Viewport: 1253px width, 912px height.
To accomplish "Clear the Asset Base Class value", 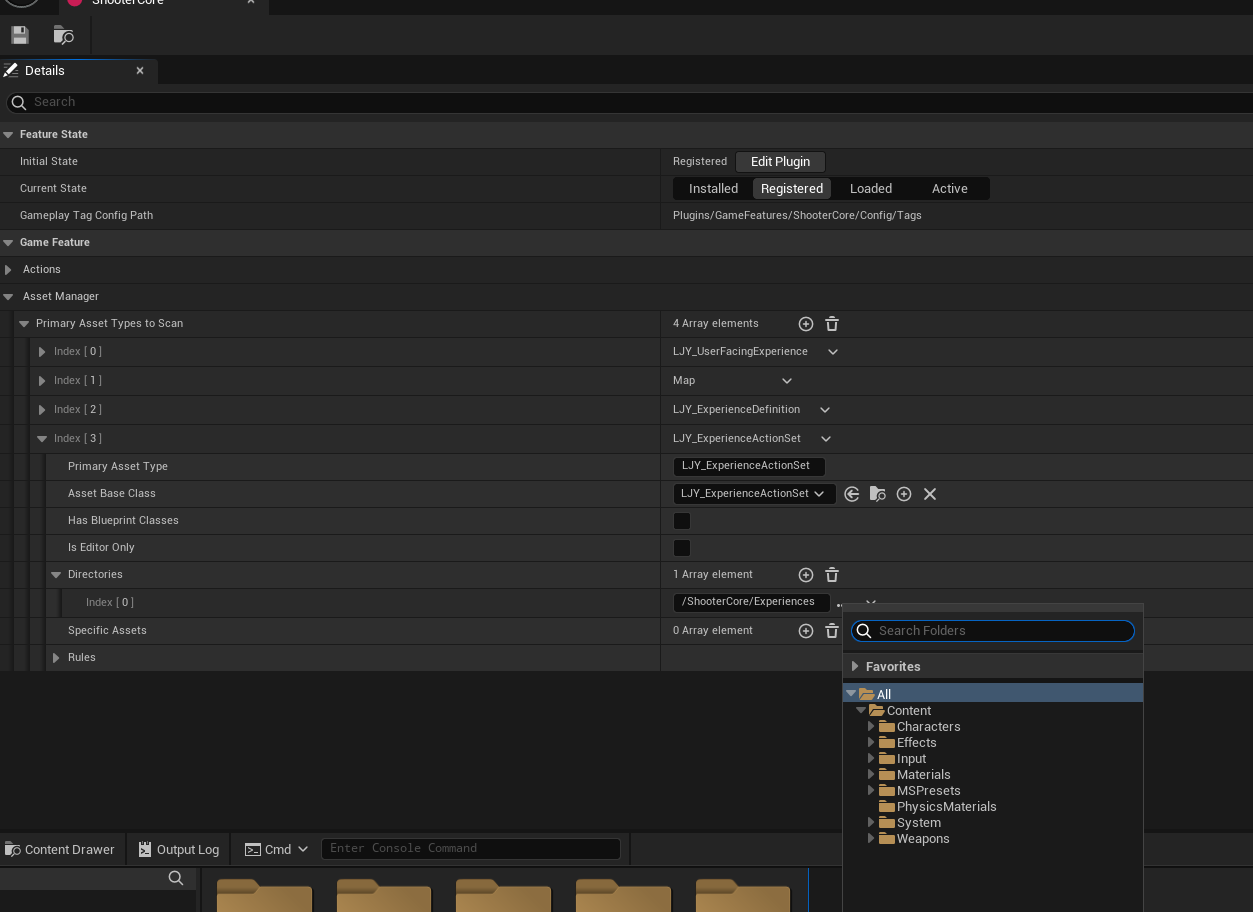I will tap(930, 494).
